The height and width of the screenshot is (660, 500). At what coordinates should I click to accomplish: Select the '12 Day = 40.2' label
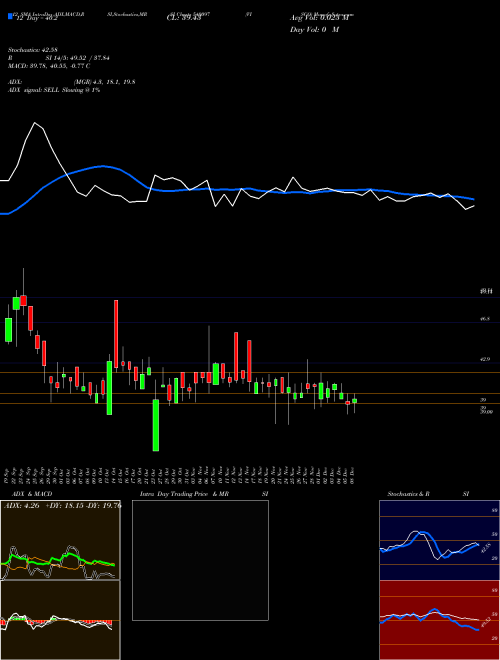pos(37,19)
